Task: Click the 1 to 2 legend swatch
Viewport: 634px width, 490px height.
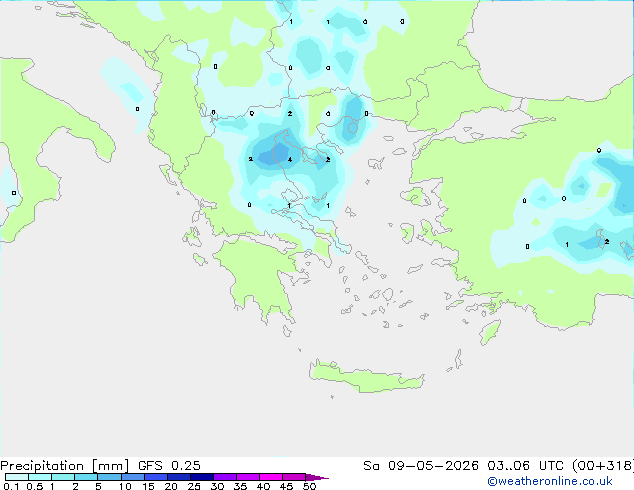Action: pyautogui.click(x=63, y=477)
